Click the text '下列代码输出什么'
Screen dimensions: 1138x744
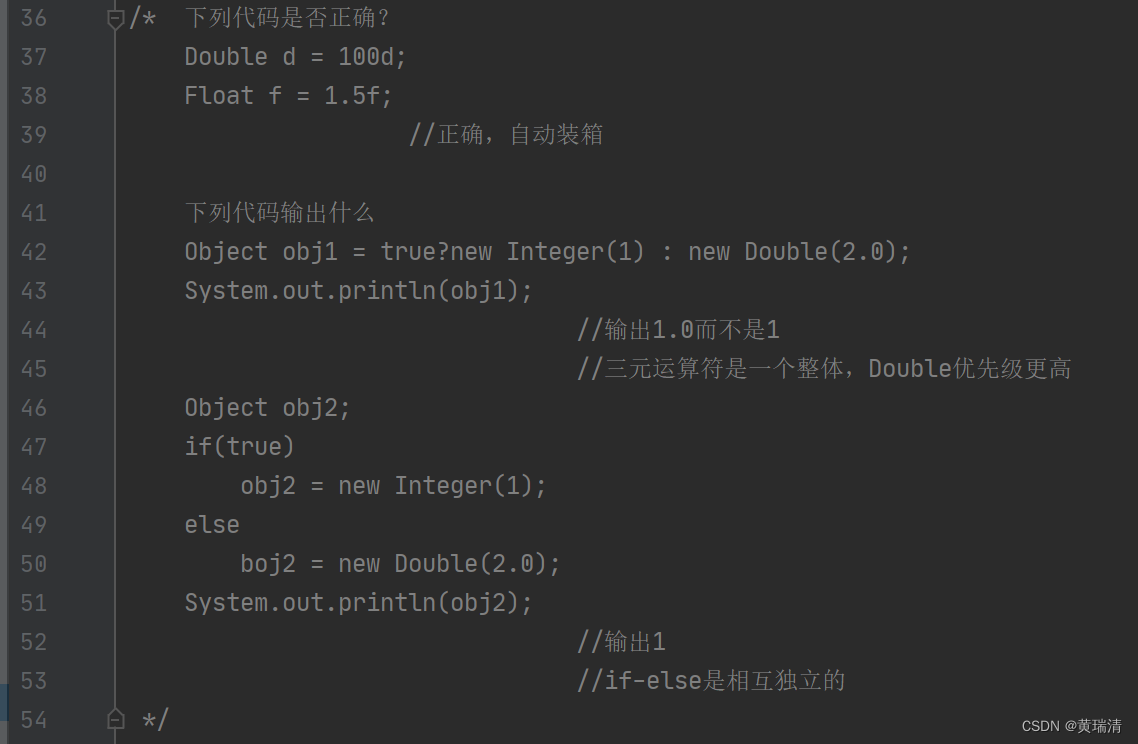point(279,213)
